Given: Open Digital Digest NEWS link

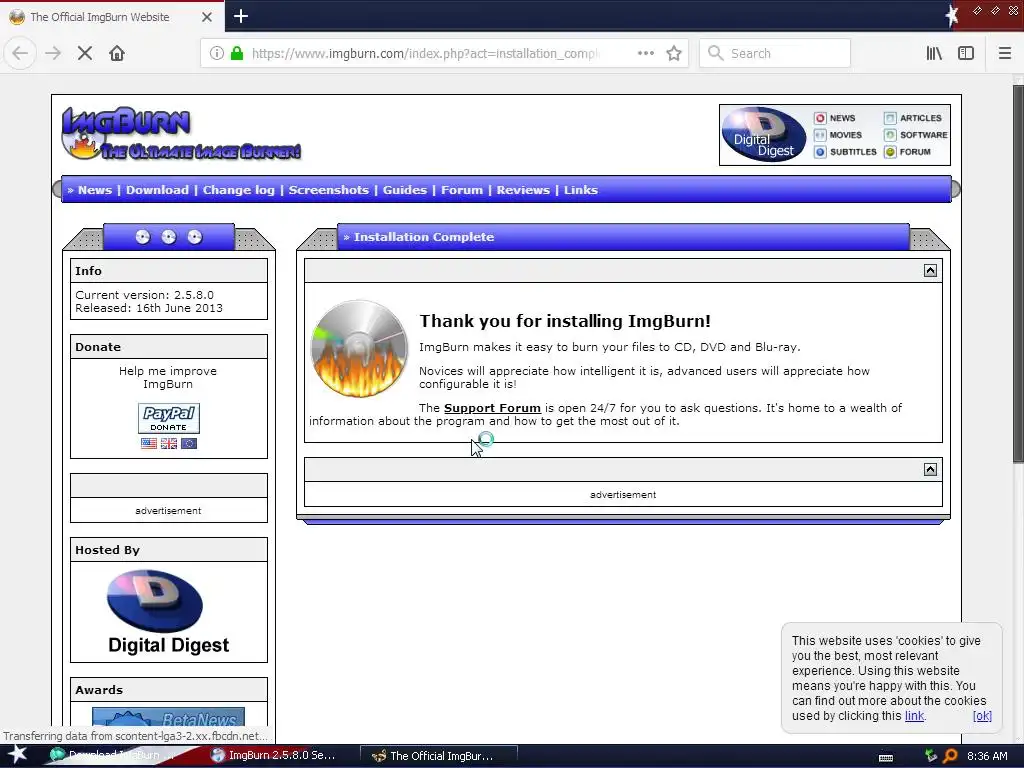Looking at the screenshot, I should click(x=835, y=118).
